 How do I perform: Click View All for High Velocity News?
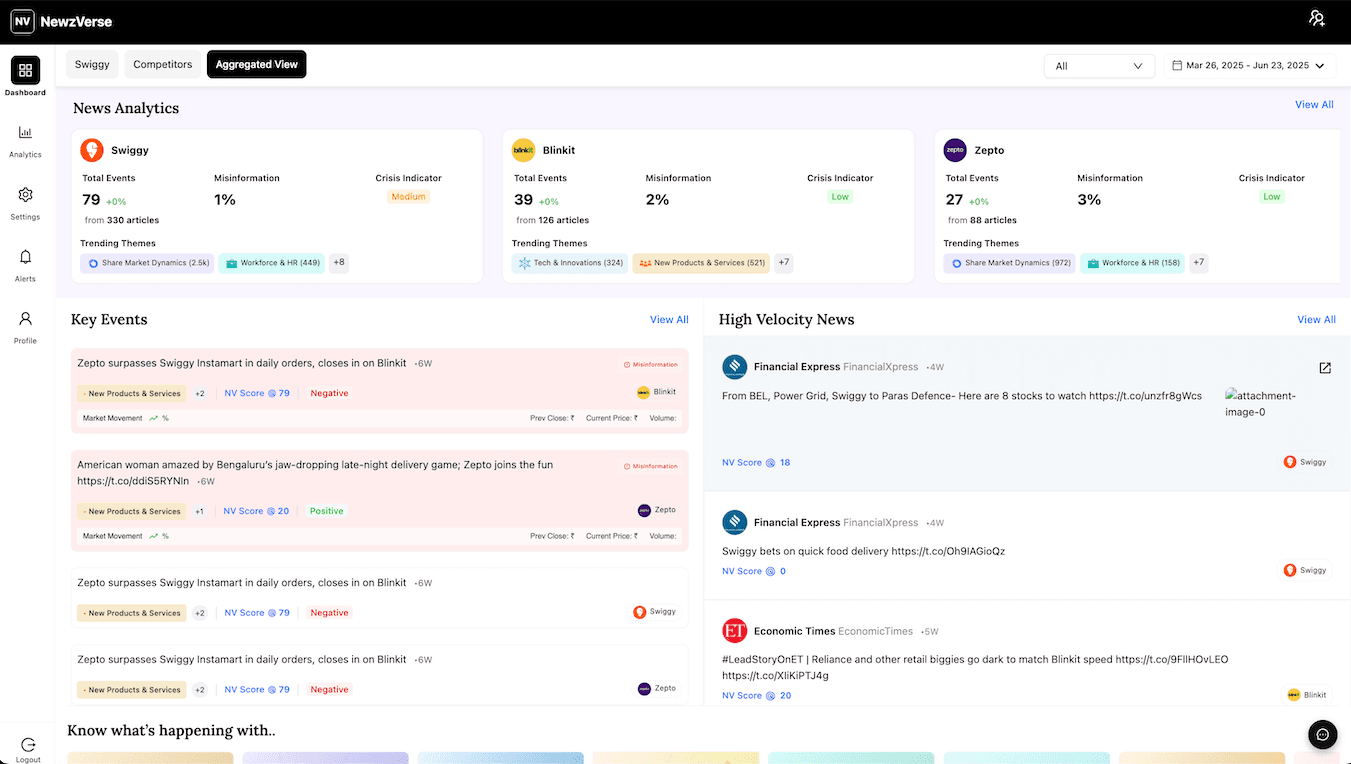coord(1316,320)
